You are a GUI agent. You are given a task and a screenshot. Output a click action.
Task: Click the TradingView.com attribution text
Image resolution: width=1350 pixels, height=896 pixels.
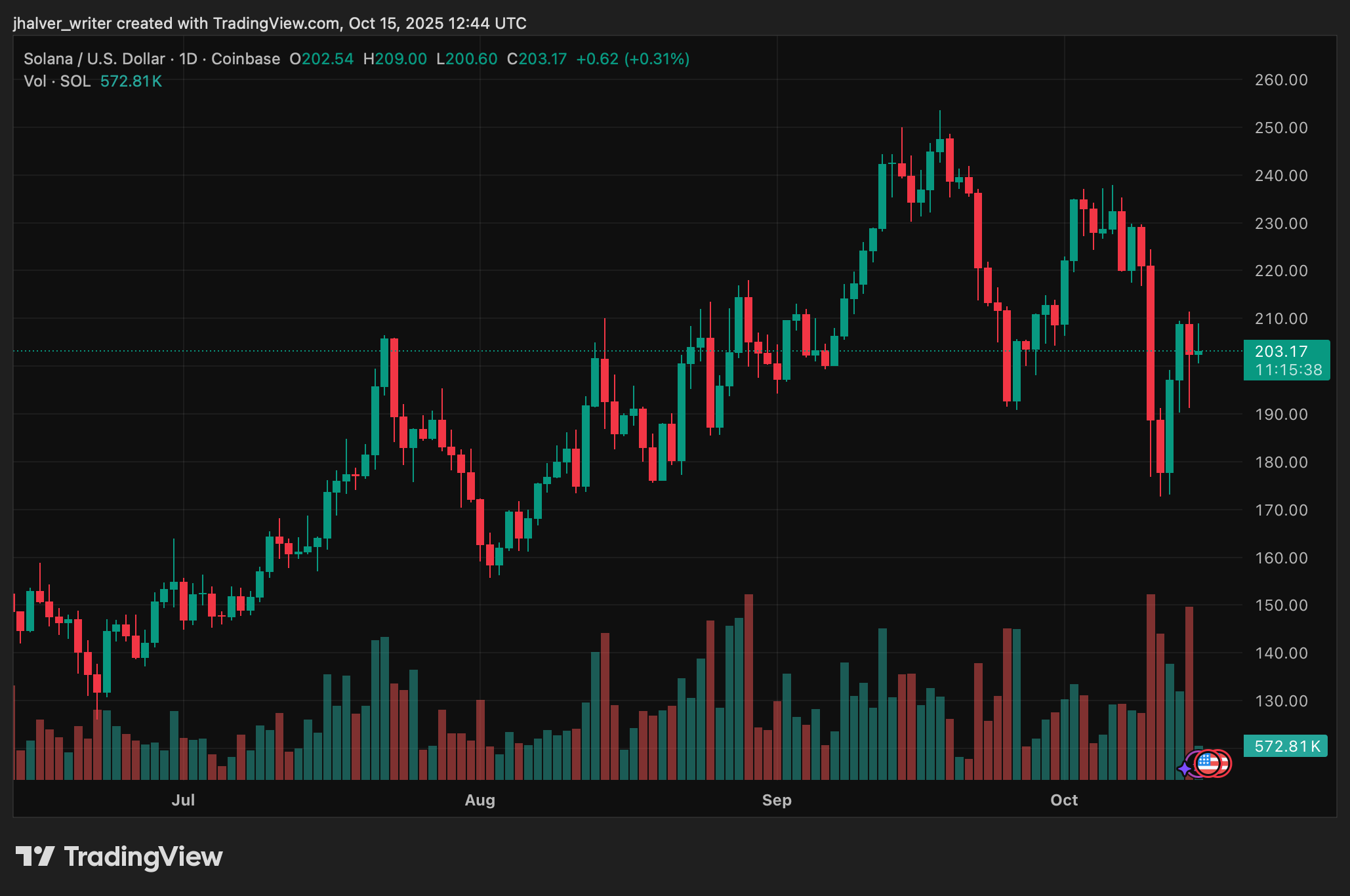pyautogui.click(x=276, y=24)
